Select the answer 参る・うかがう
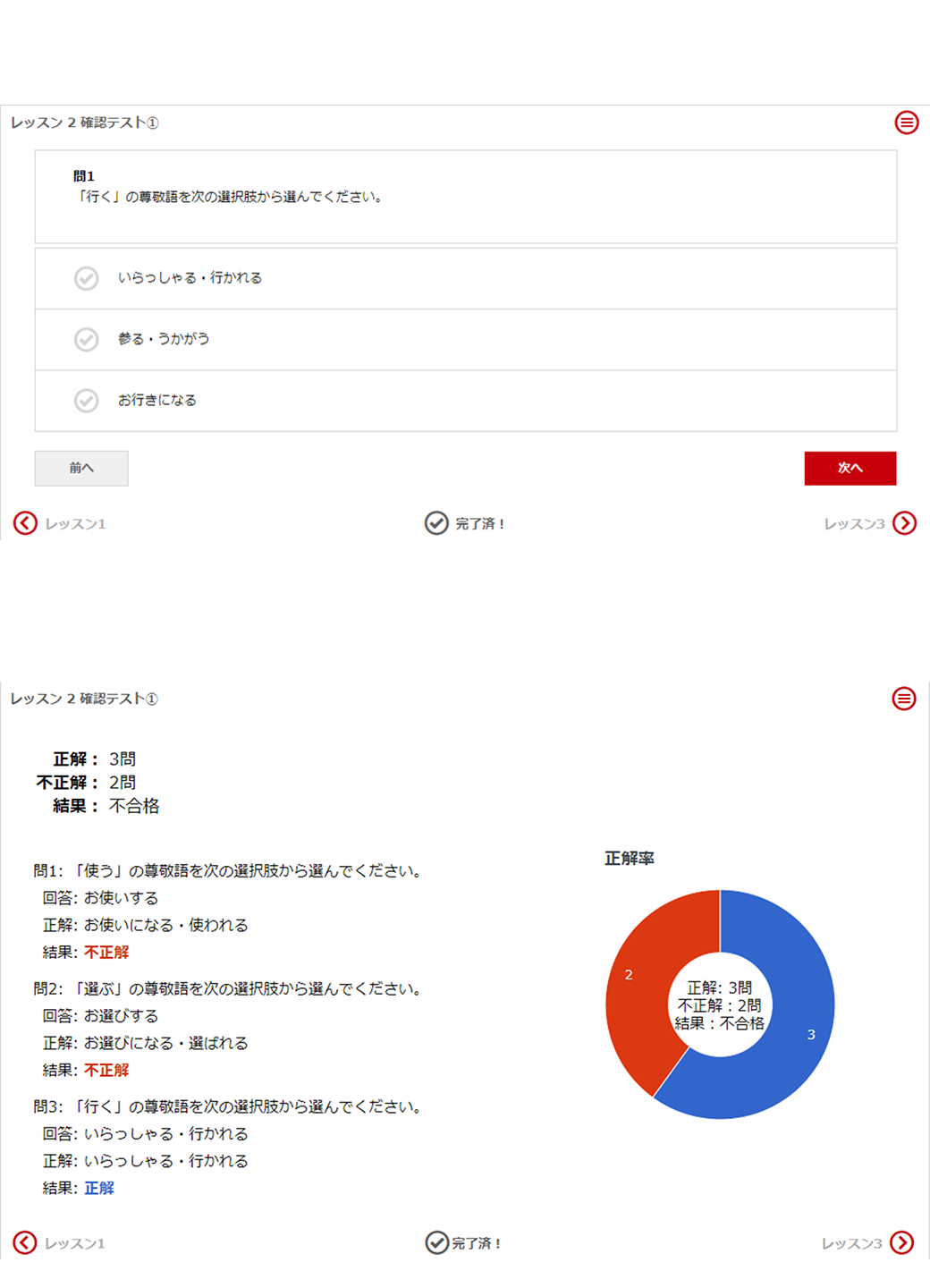This screenshot has height=1288, width=930. pos(164,339)
